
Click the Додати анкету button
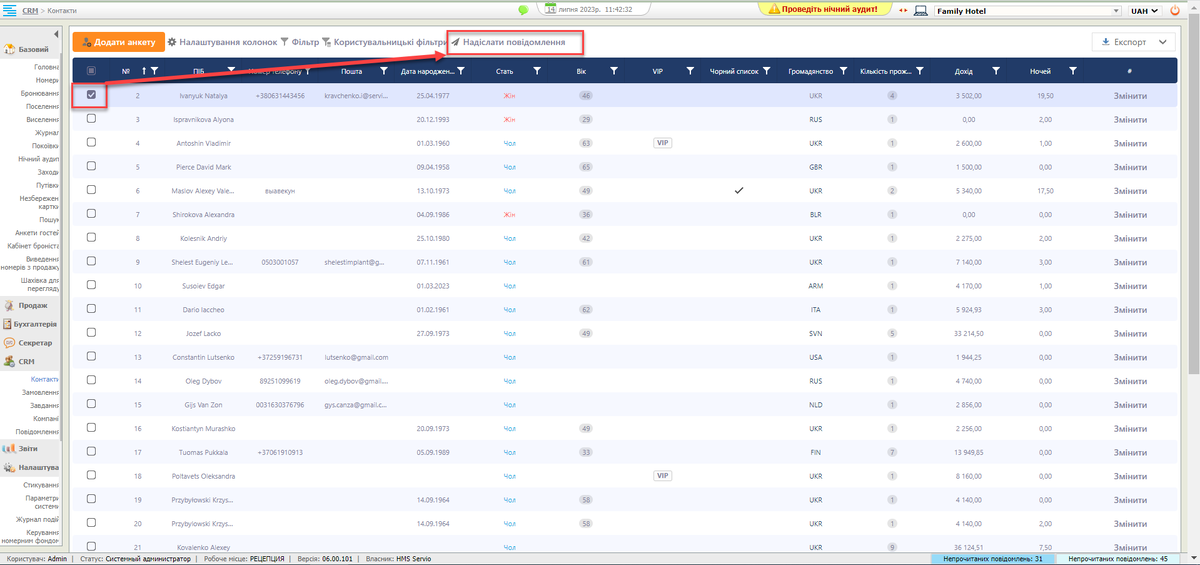[x=118, y=42]
